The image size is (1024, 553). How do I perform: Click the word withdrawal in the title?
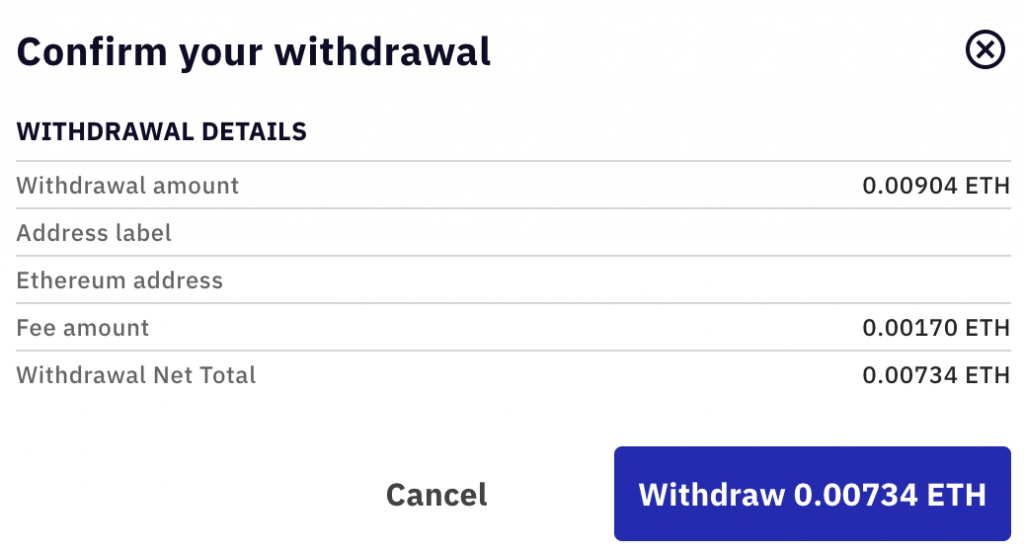382,52
